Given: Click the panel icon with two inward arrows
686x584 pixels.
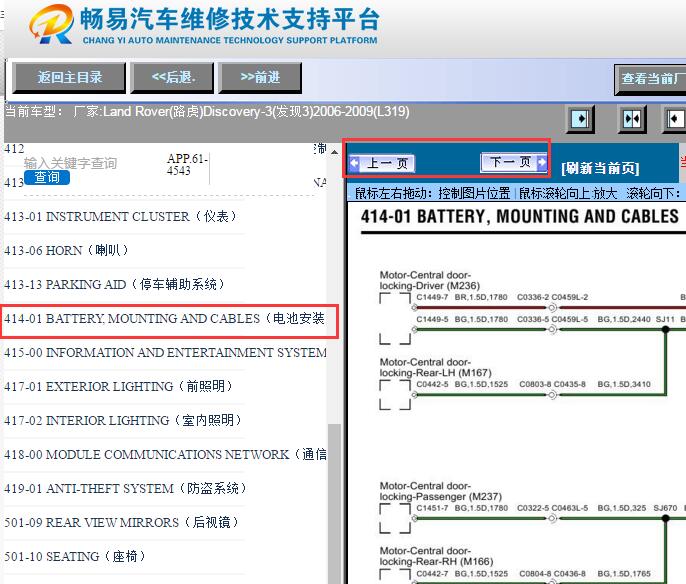Looking at the screenshot, I should pyautogui.click(x=632, y=119).
